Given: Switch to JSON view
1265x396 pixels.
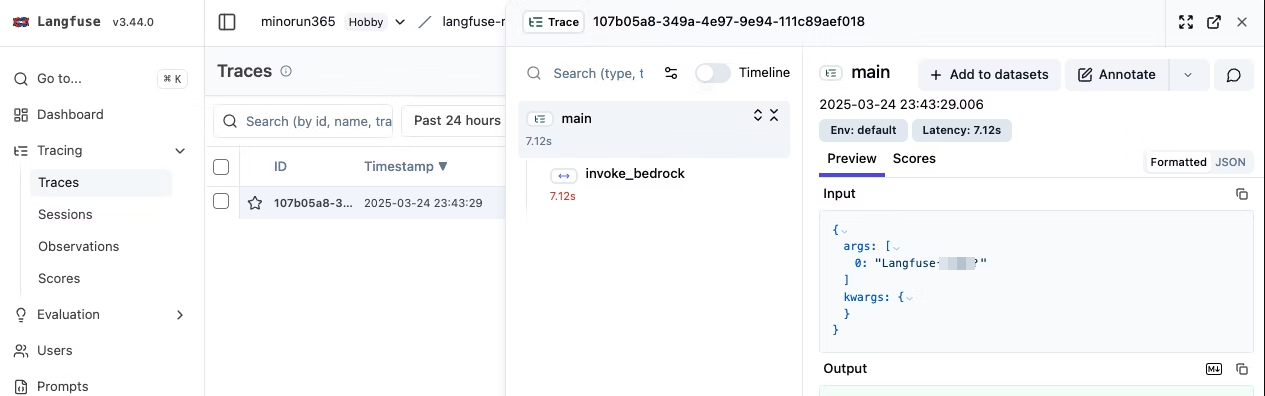Looking at the screenshot, I should tap(1230, 162).
